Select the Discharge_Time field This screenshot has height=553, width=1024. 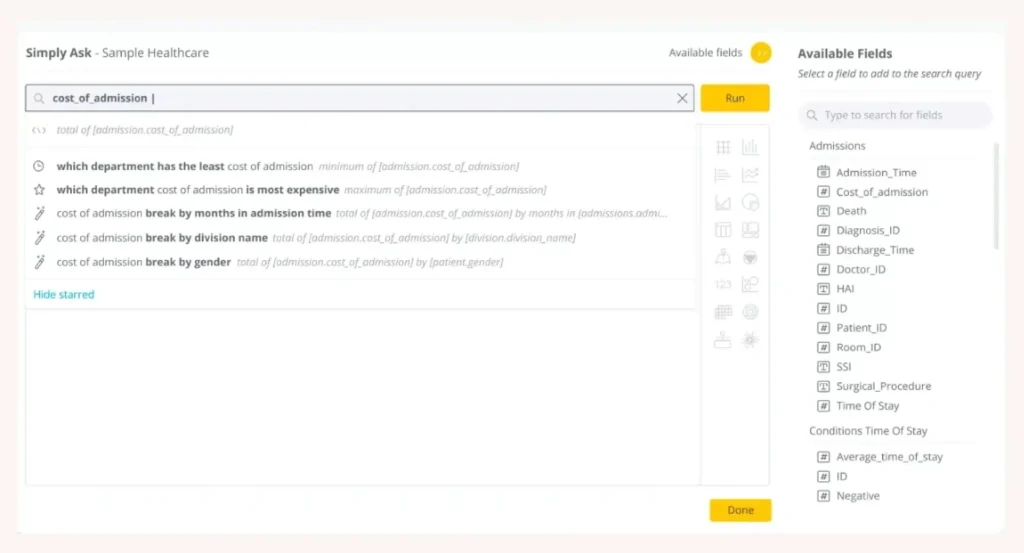click(x=874, y=250)
